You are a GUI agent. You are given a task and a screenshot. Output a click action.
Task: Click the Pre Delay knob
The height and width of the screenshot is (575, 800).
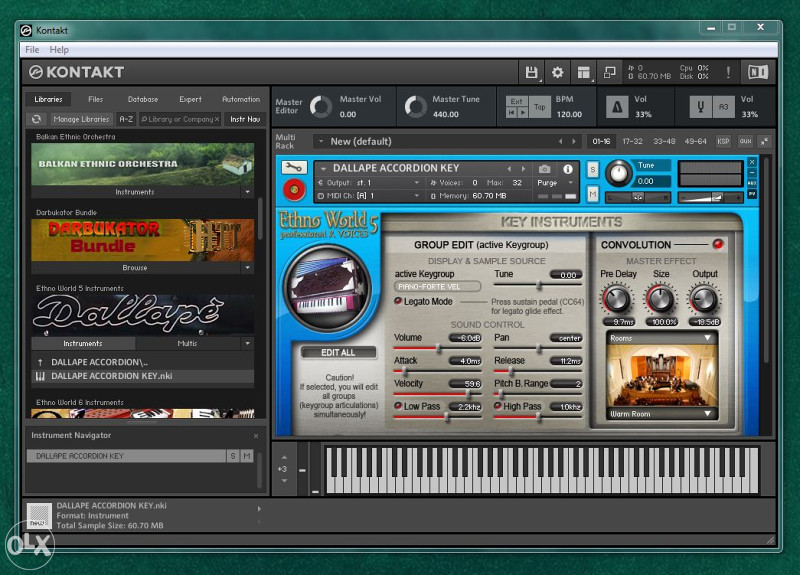(x=617, y=299)
